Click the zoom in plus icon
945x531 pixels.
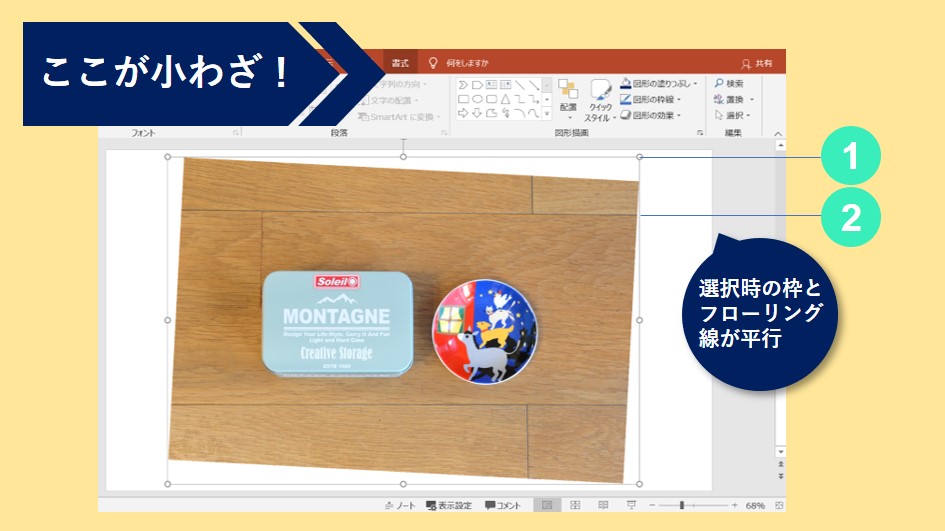735,505
